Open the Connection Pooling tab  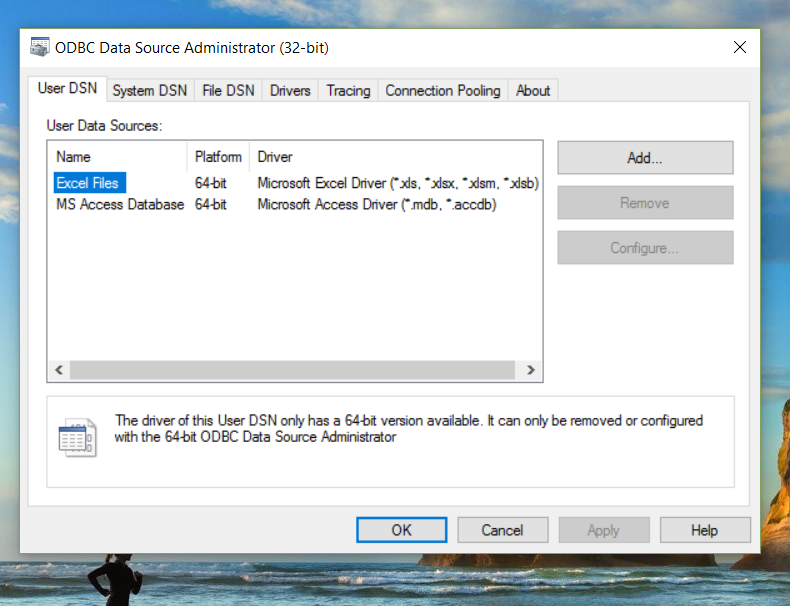(442, 90)
